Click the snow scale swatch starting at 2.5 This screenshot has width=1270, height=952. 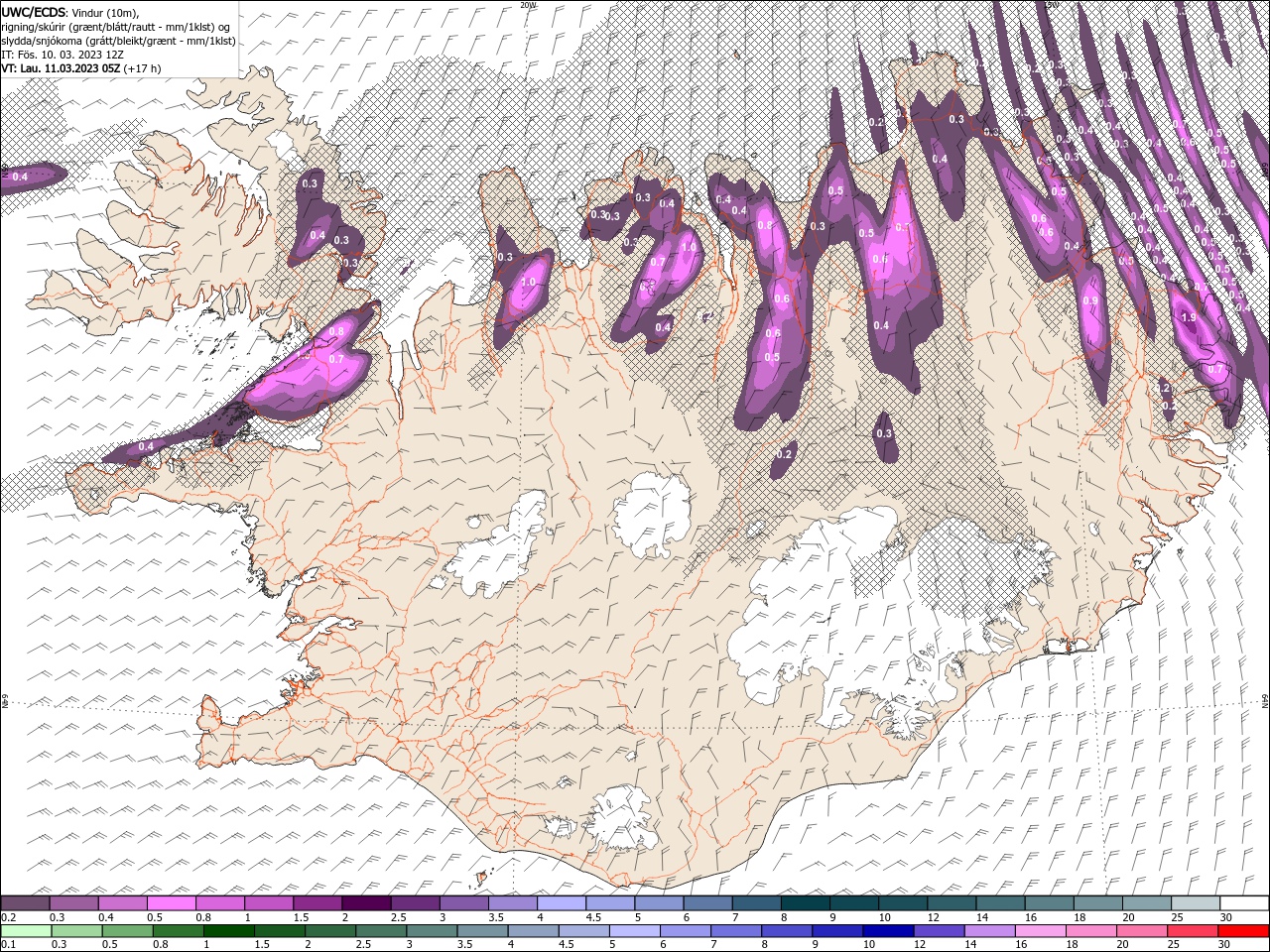[x=415, y=903]
